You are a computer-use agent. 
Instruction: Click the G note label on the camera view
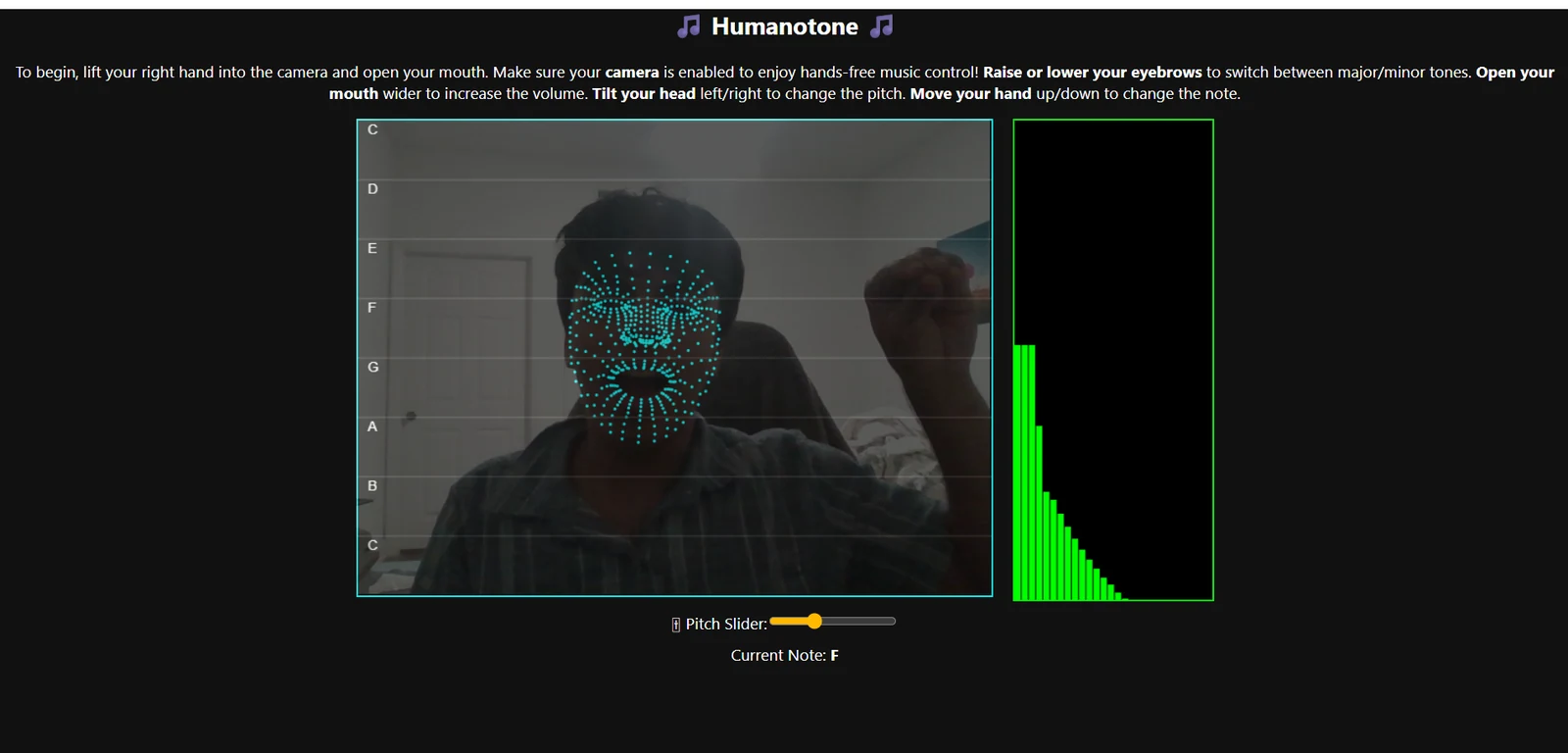372,367
